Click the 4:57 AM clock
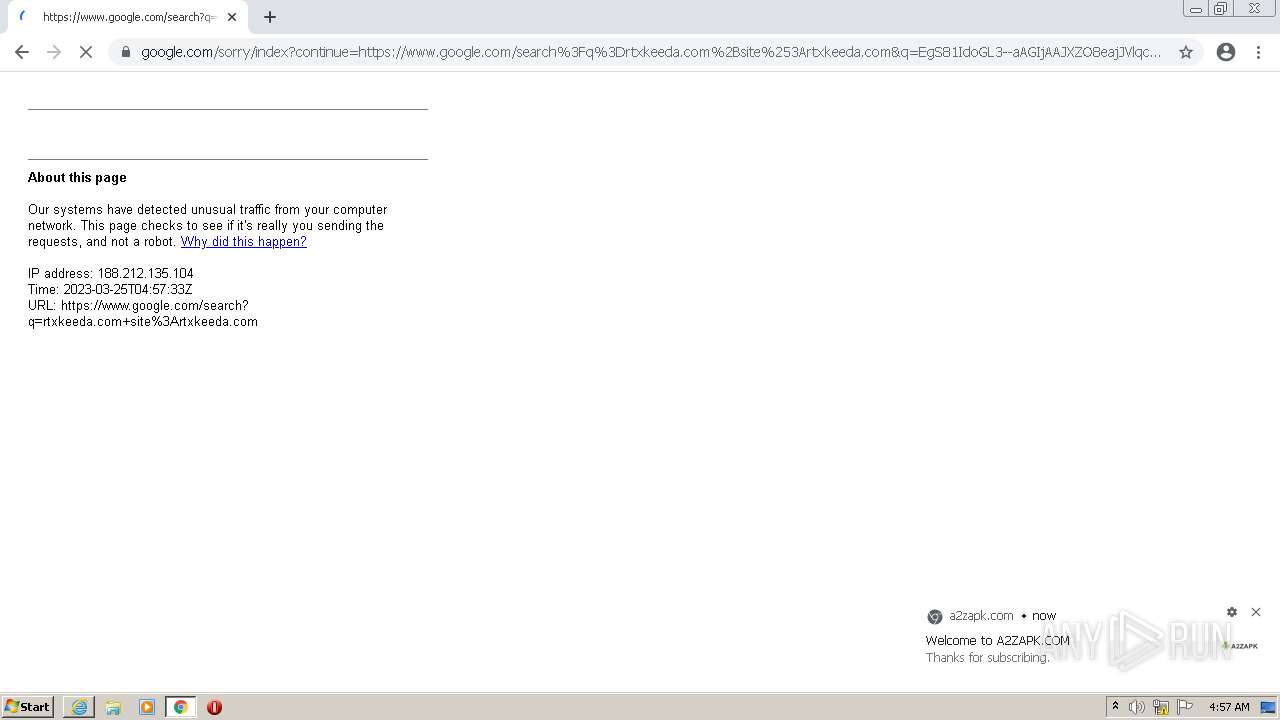Screen dimensions: 1280x720 pyautogui.click(x=1229, y=707)
